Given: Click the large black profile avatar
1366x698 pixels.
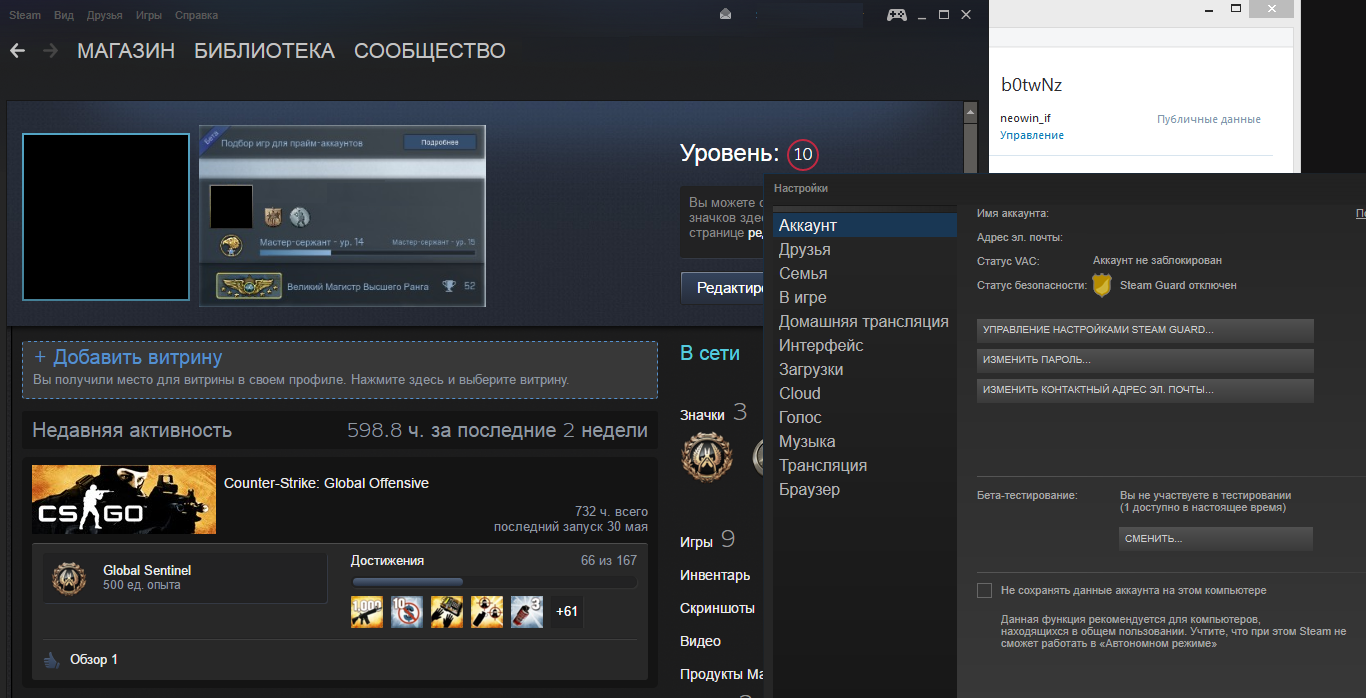Looking at the screenshot, I should coord(106,217).
